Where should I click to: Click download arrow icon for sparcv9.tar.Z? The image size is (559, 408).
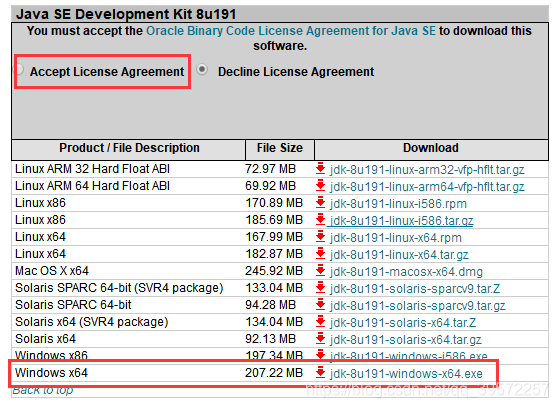tap(320, 287)
